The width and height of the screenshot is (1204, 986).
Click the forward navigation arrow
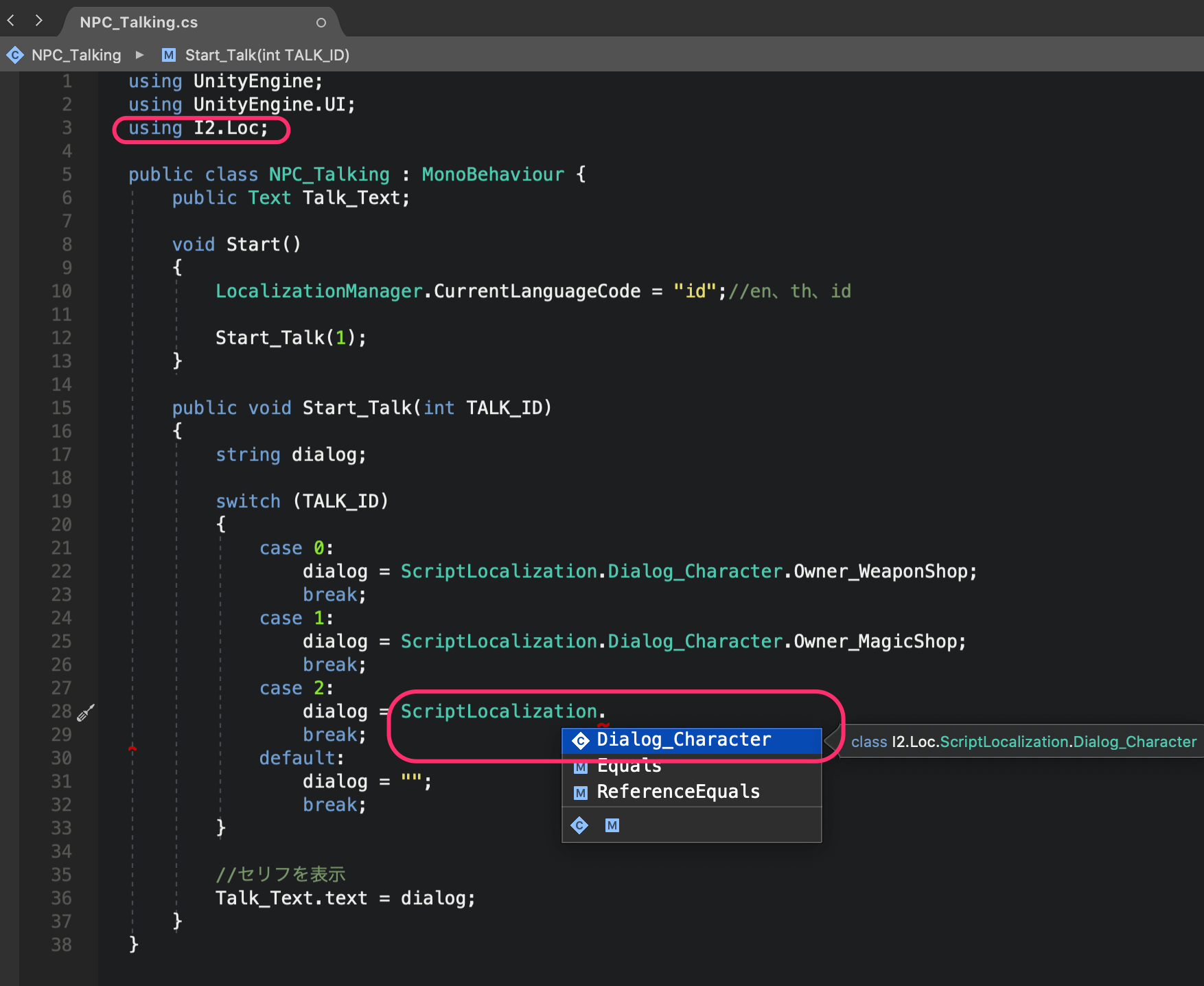pos(38,21)
